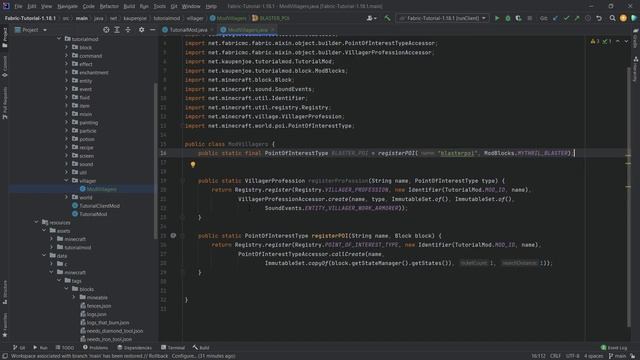The width and height of the screenshot is (640, 360).
Task: Hide the Project panel with minus icon
Action: pos(152,30)
